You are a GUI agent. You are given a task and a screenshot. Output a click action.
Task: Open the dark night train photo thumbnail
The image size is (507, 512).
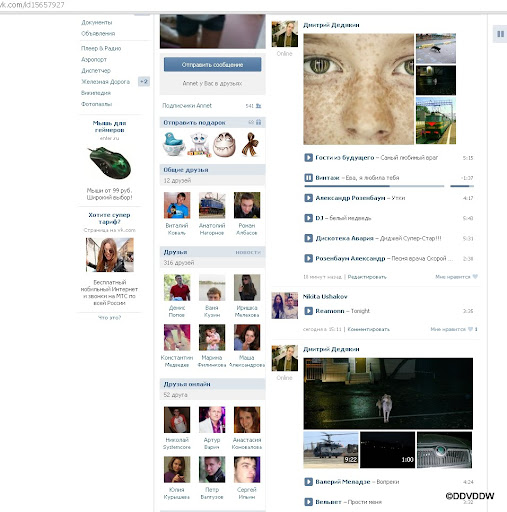coord(436,80)
